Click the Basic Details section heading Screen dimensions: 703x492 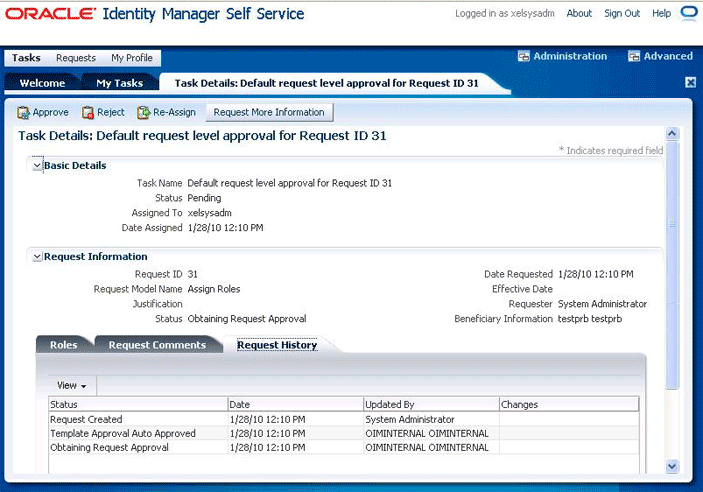click(75, 165)
